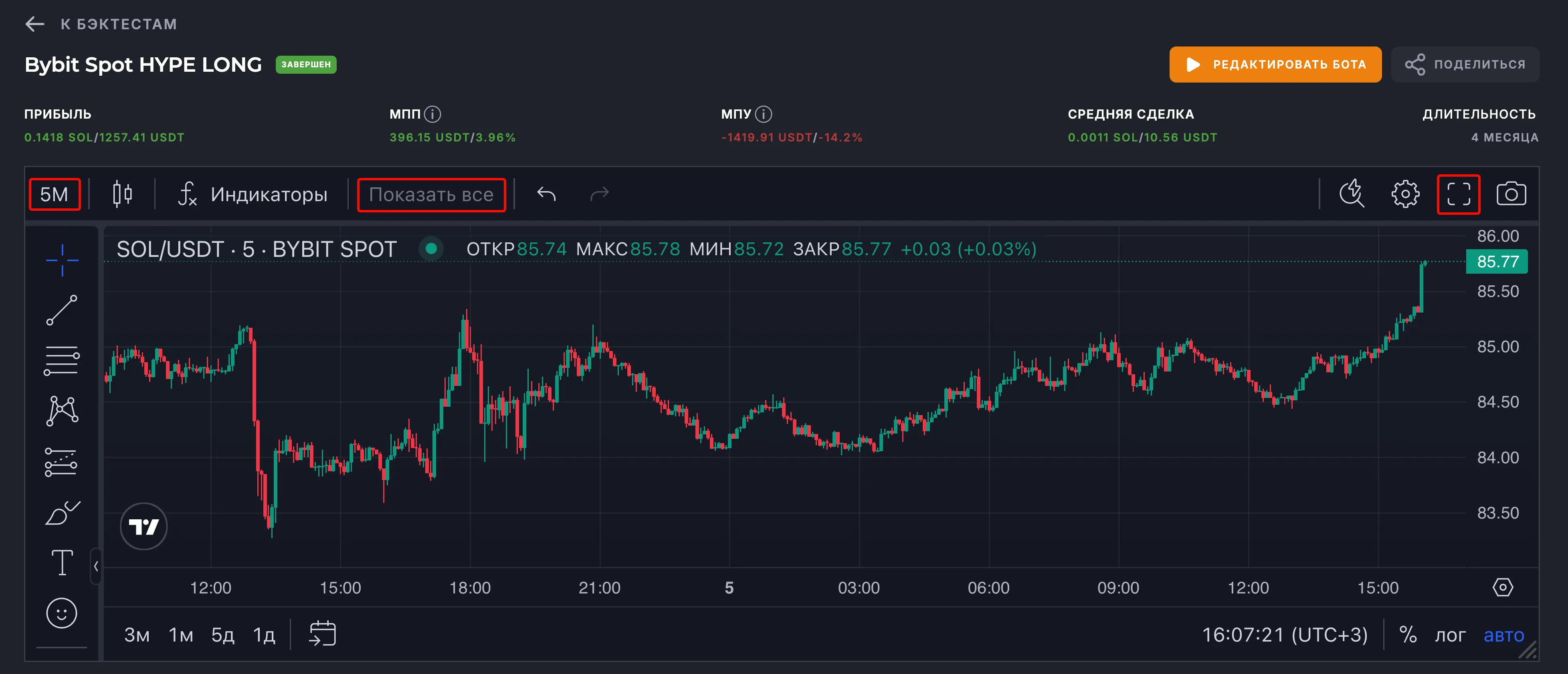Toggle авто auto scale

coord(1503,635)
